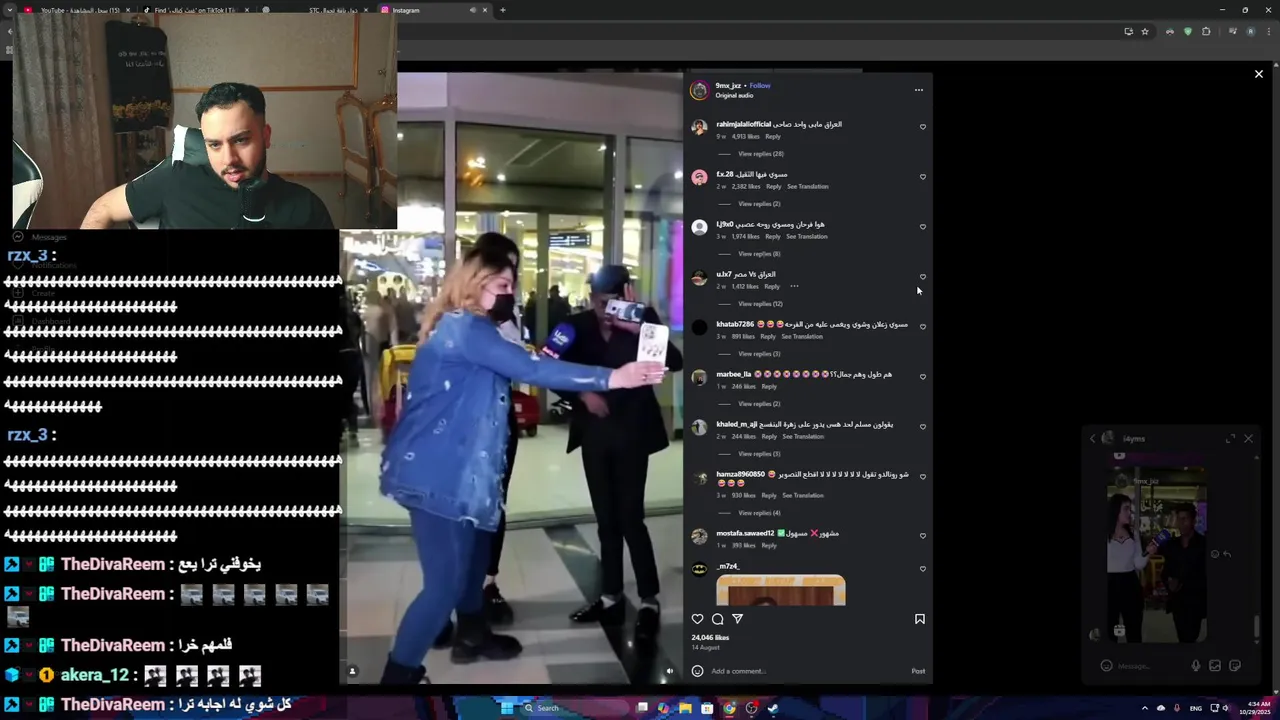Like marbee_lla's comment with heart
Image resolution: width=1280 pixels, height=720 pixels.
923,377
